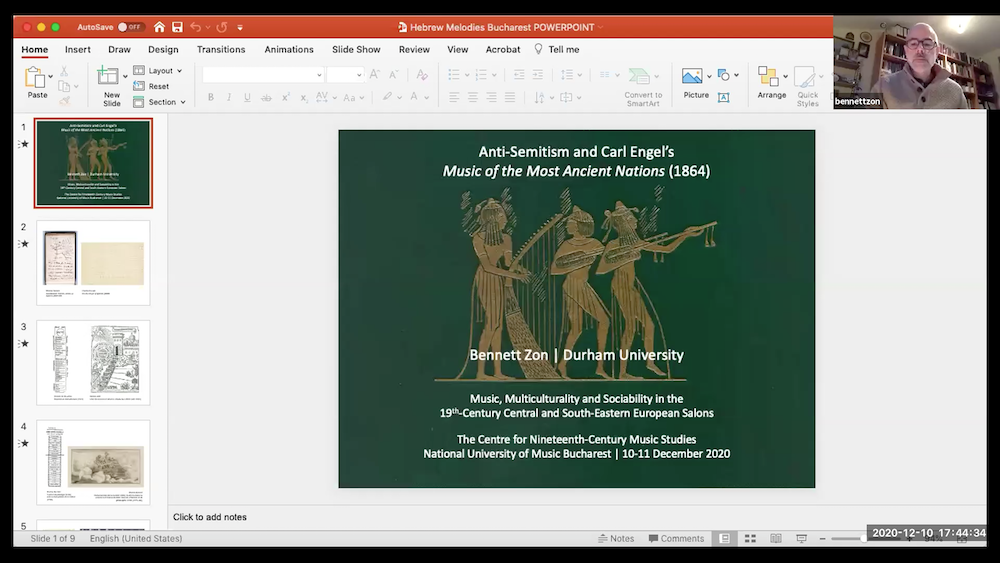Screen dimensions: 1000x563
Task: Toggle Bold formatting
Action: [210, 98]
